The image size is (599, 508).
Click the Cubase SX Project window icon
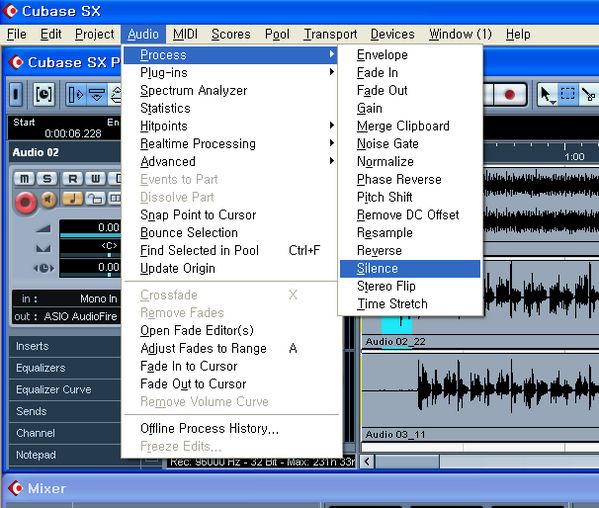tap(16, 62)
